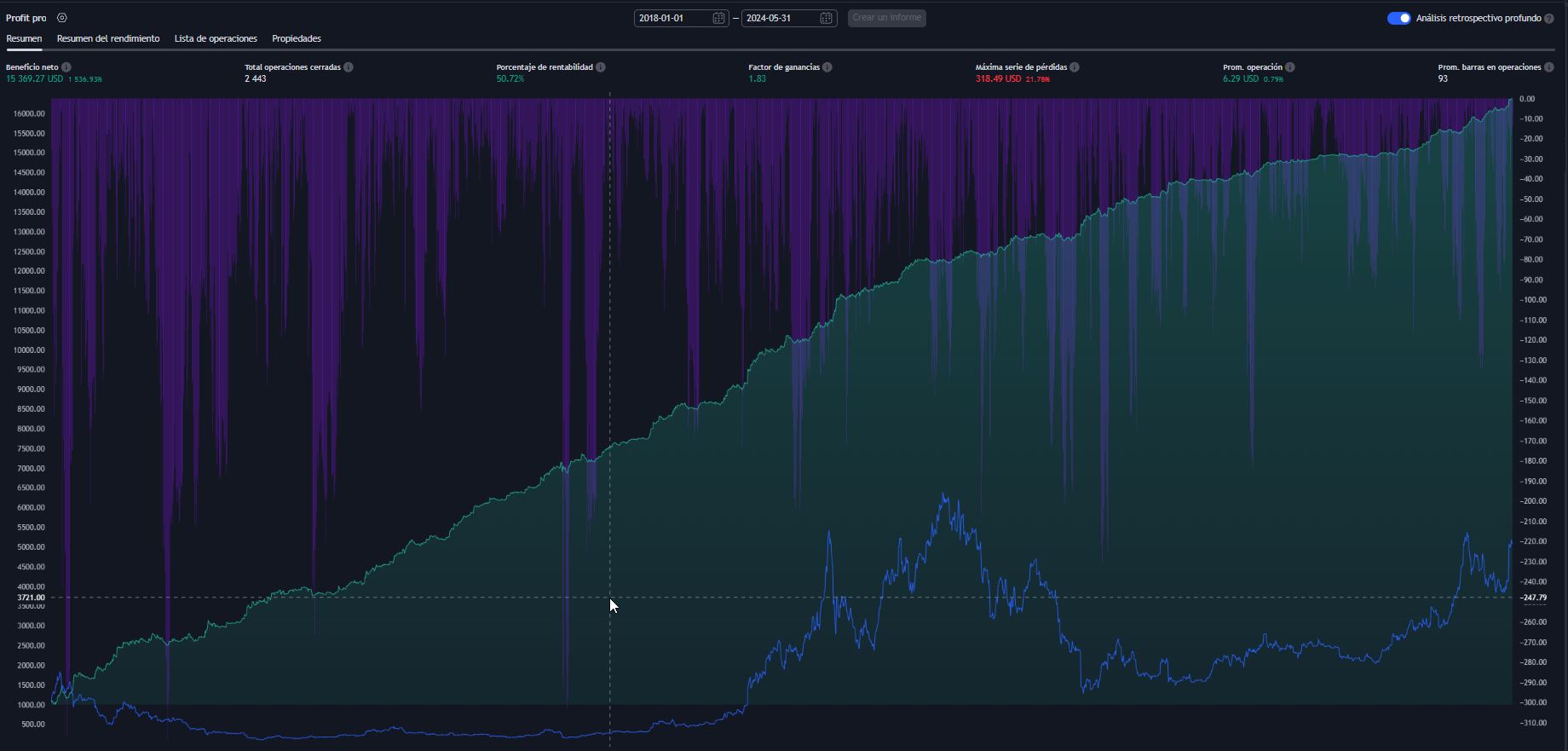
Task: Click the -247.79 crosshair label on right axis
Action: coord(1533,598)
